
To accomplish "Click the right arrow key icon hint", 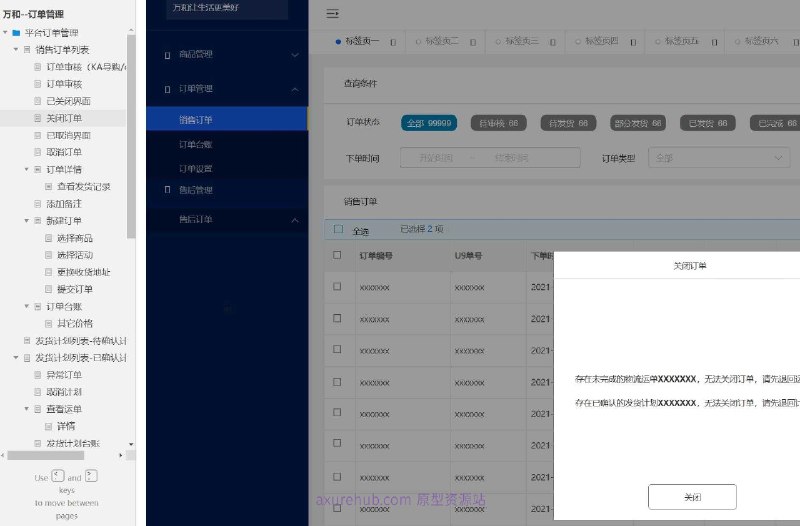I will click(x=91, y=476).
